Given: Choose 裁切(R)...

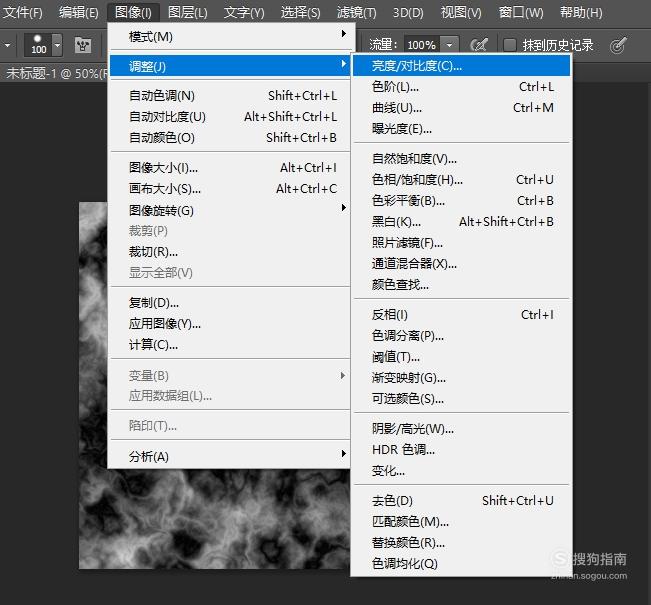Looking at the screenshot, I should click(230, 252).
